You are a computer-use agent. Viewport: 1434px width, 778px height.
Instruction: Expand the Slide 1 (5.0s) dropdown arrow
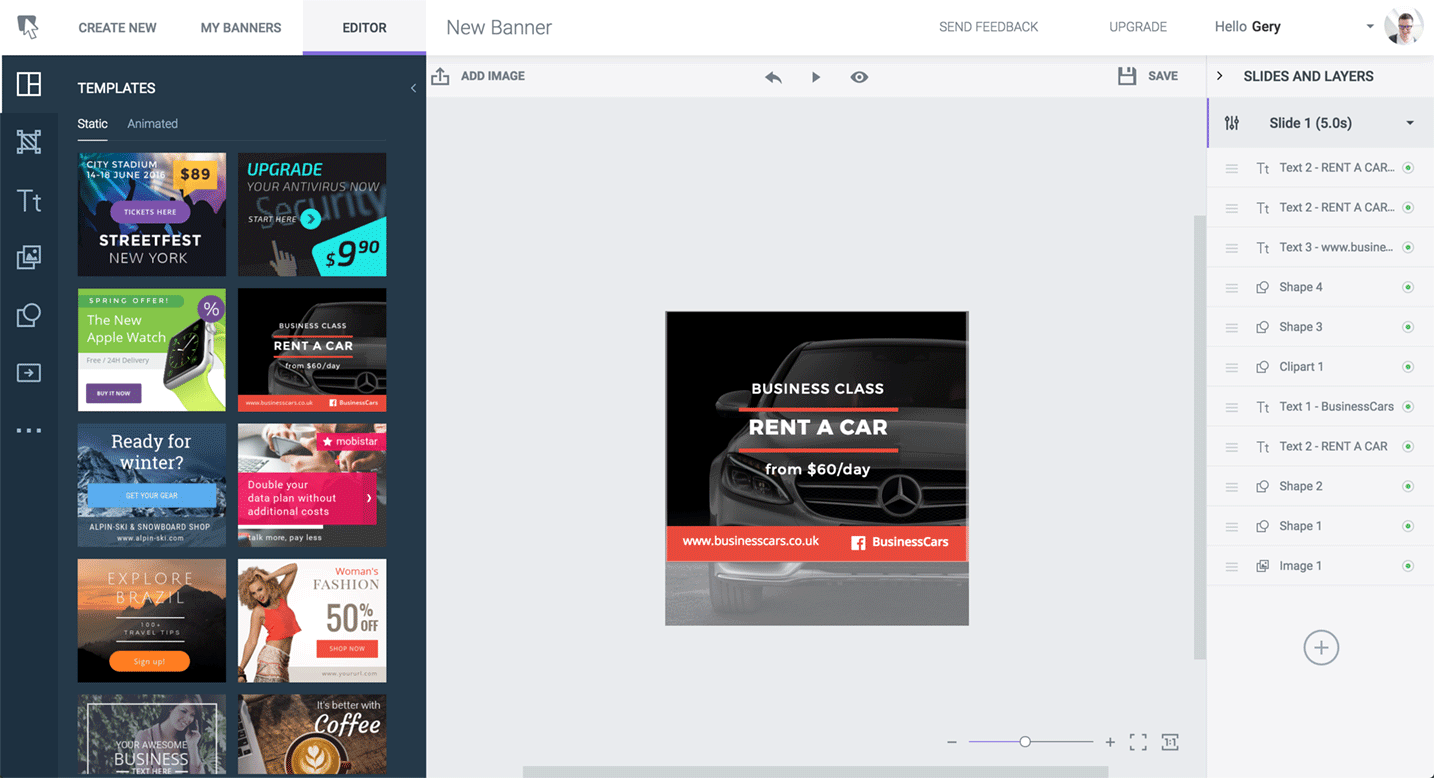(x=1410, y=123)
